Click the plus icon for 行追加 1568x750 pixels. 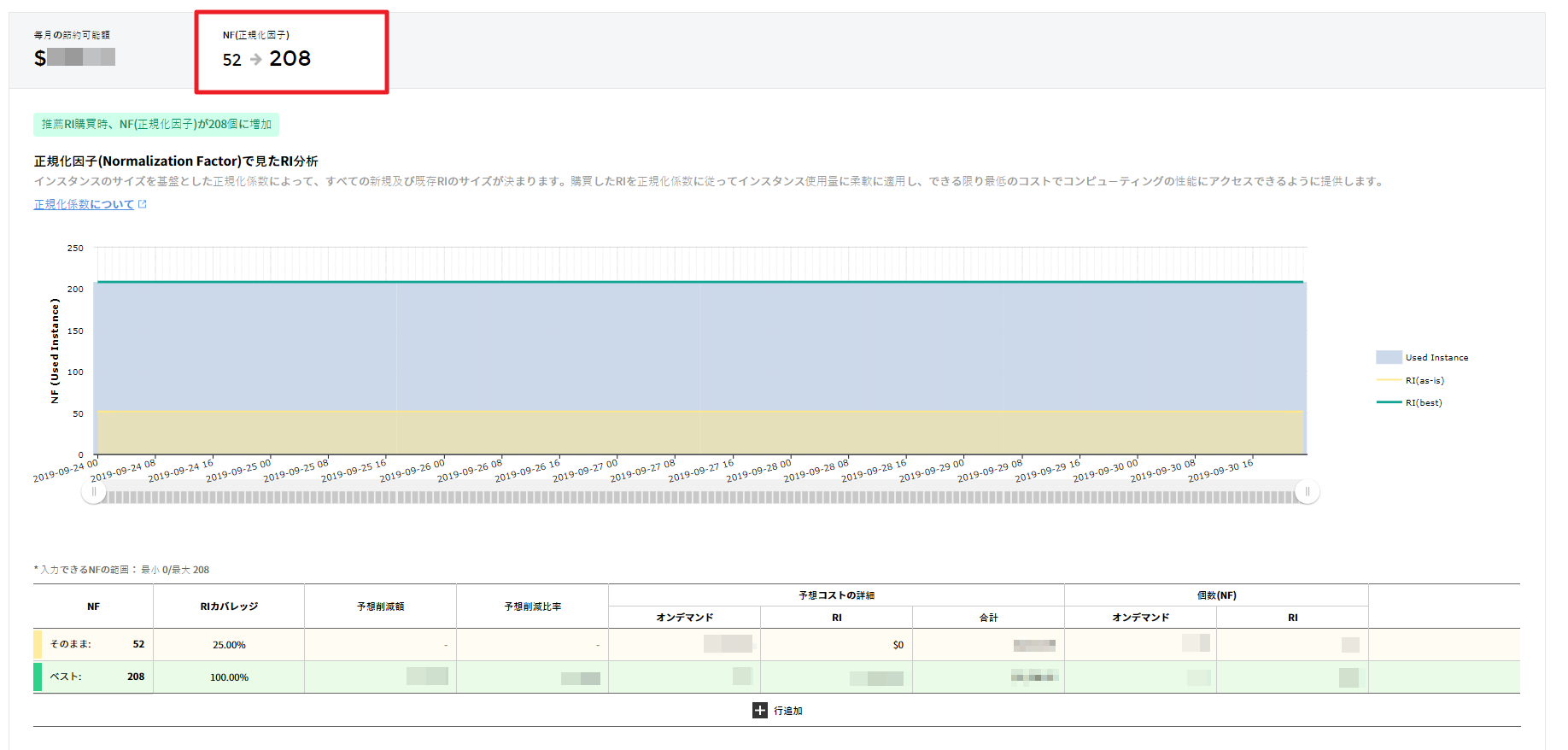[760, 711]
